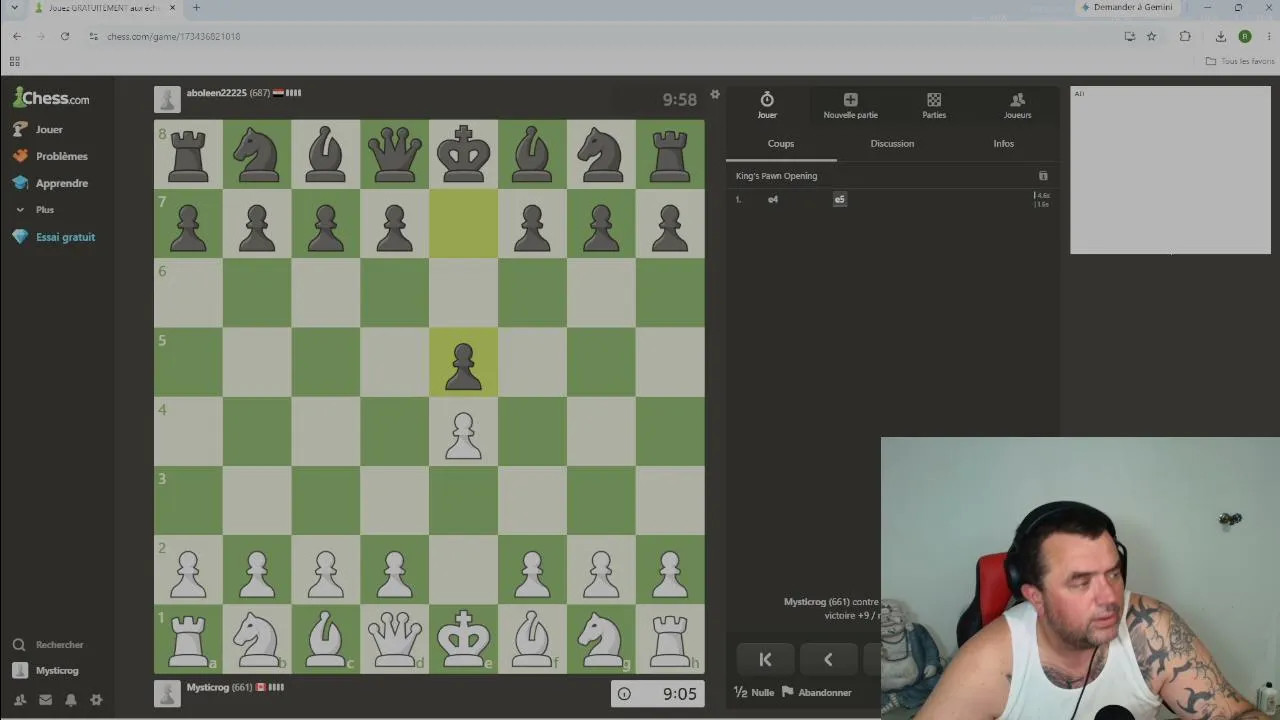Focus the chess.com address bar

tap(600, 36)
